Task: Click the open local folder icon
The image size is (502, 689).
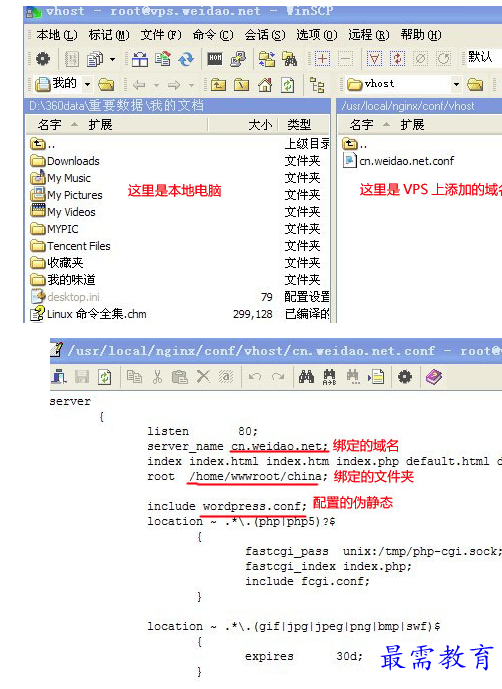Action: (x=106, y=84)
